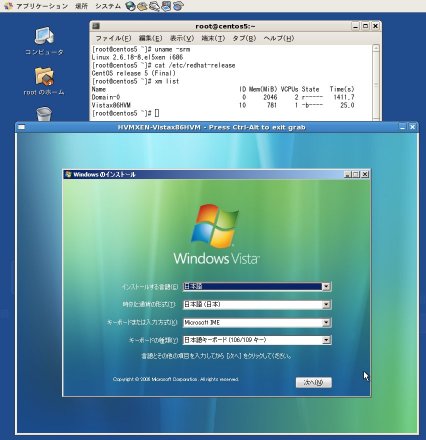Open 端末(T) menu in the terminal

click(x=213, y=38)
